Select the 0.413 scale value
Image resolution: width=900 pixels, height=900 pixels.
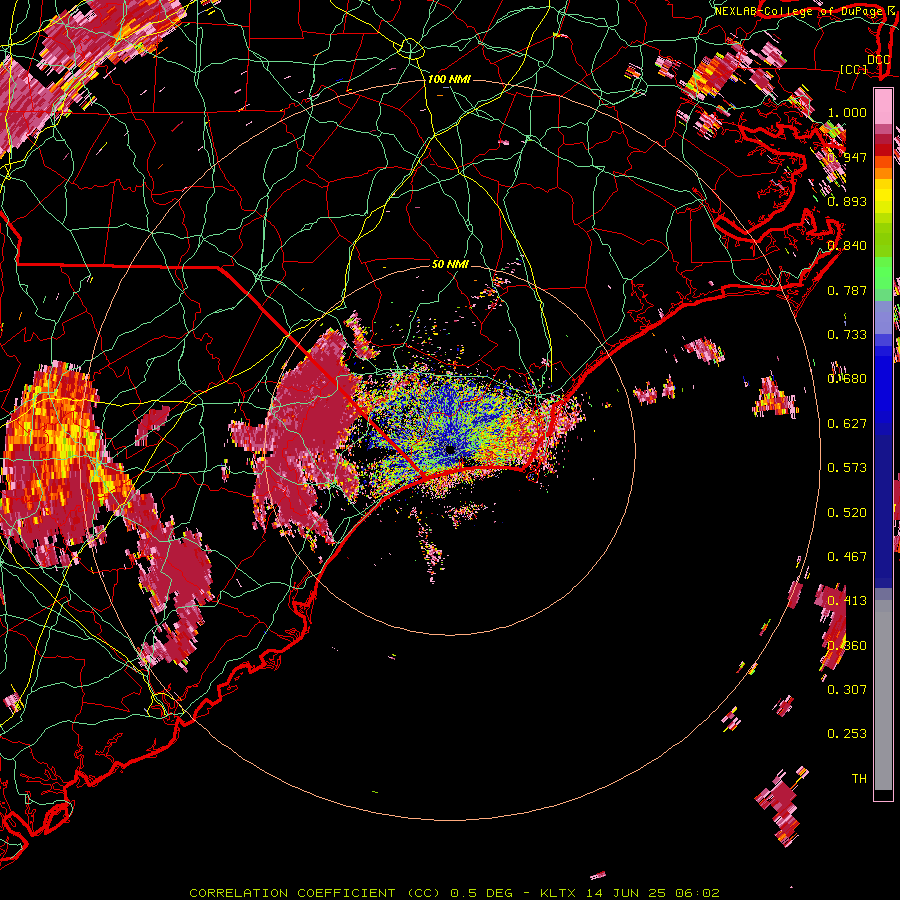[847, 601]
